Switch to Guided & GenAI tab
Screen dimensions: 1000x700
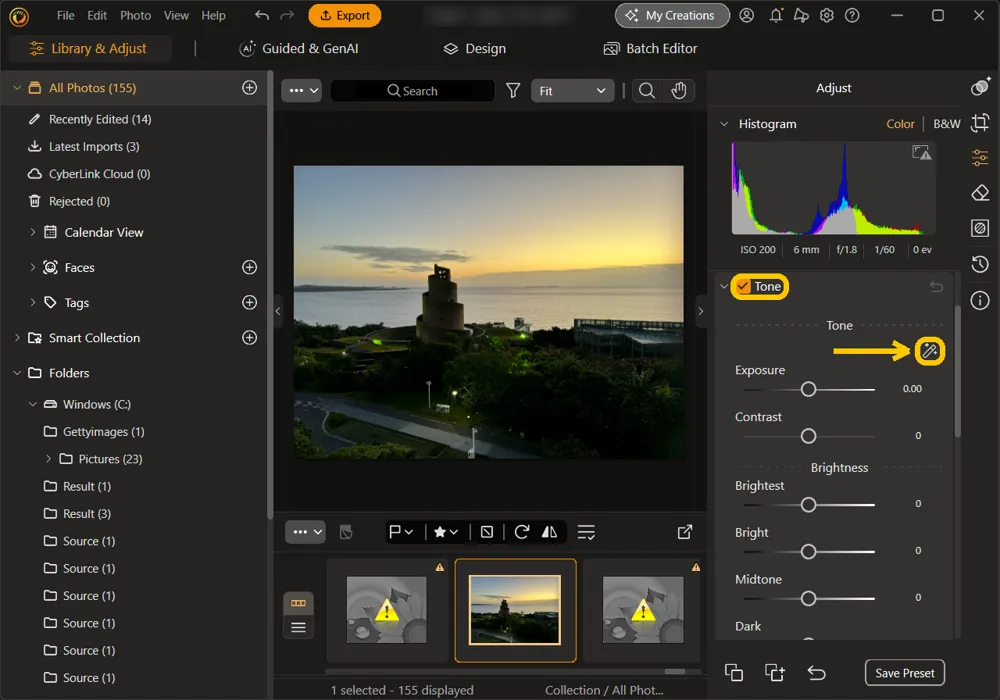[x=298, y=48]
